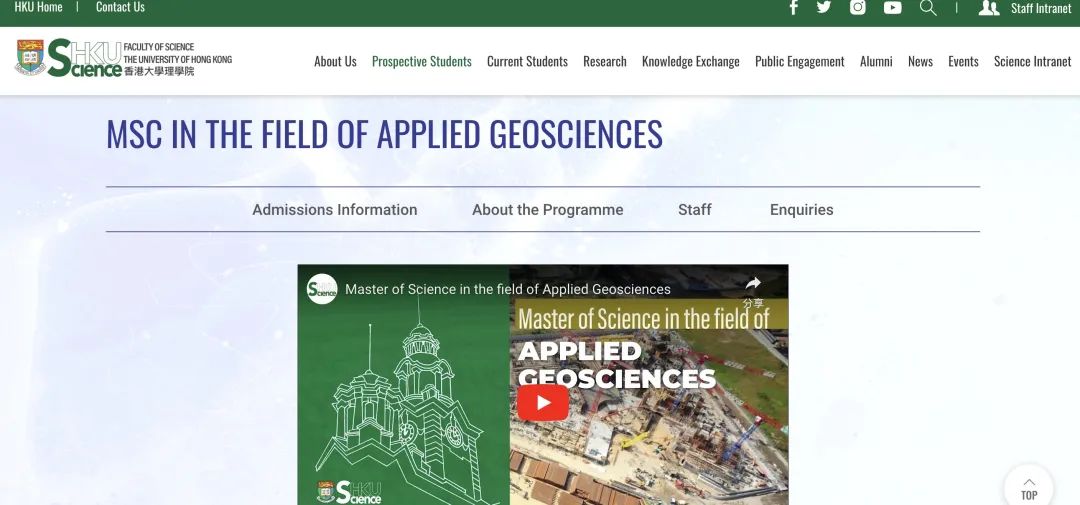Play the Applied Geosciences video
The image size is (1080, 505).
(x=543, y=403)
